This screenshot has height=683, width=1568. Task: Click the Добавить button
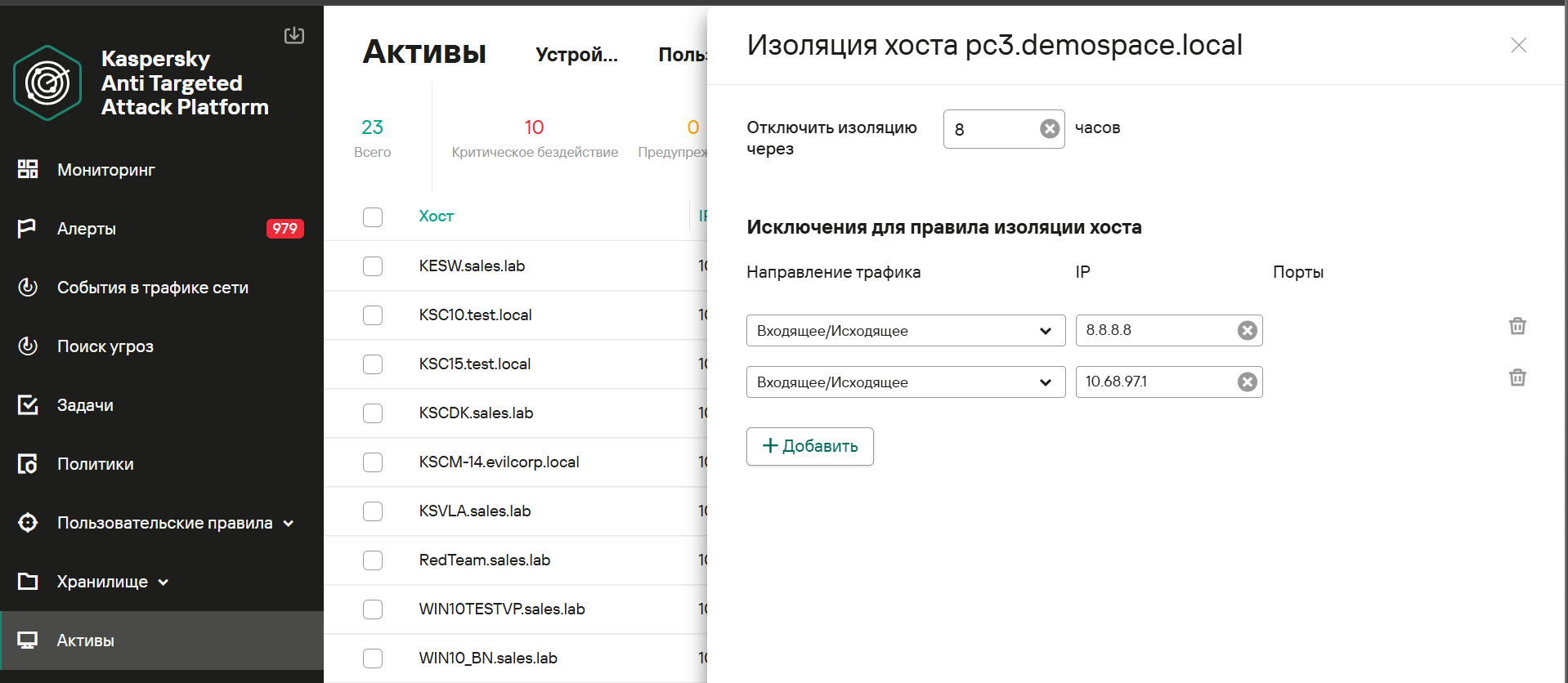pos(809,446)
